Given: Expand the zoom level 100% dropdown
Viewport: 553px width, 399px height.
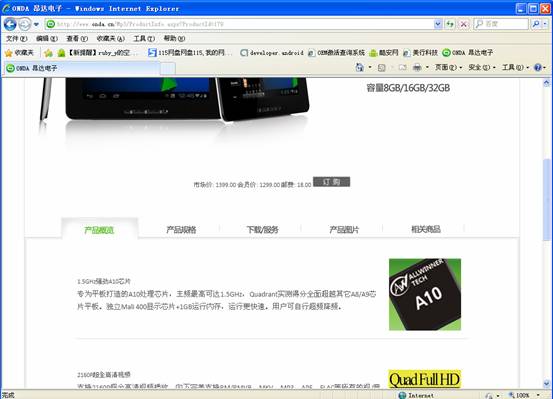Looking at the screenshot, I should click(x=538, y=395).
